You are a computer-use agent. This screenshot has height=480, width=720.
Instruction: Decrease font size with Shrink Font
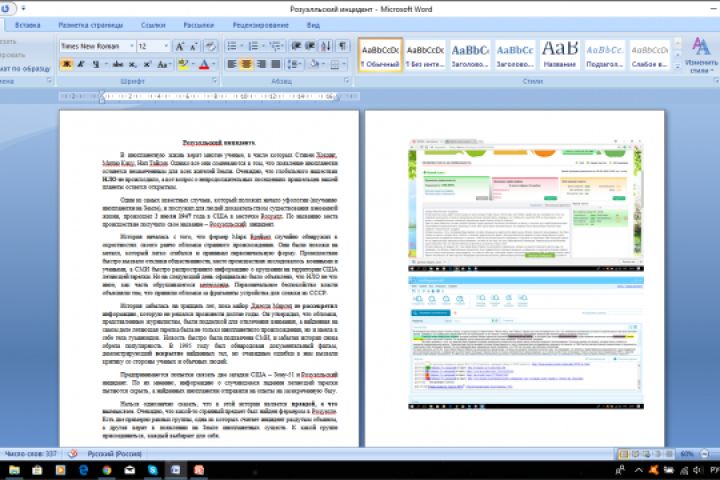(x=194, y=46)
